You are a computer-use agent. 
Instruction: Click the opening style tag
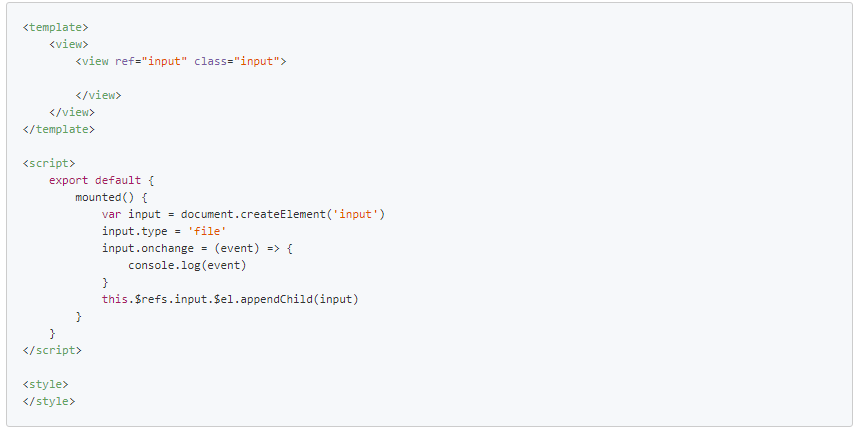[x=46, y=385]
